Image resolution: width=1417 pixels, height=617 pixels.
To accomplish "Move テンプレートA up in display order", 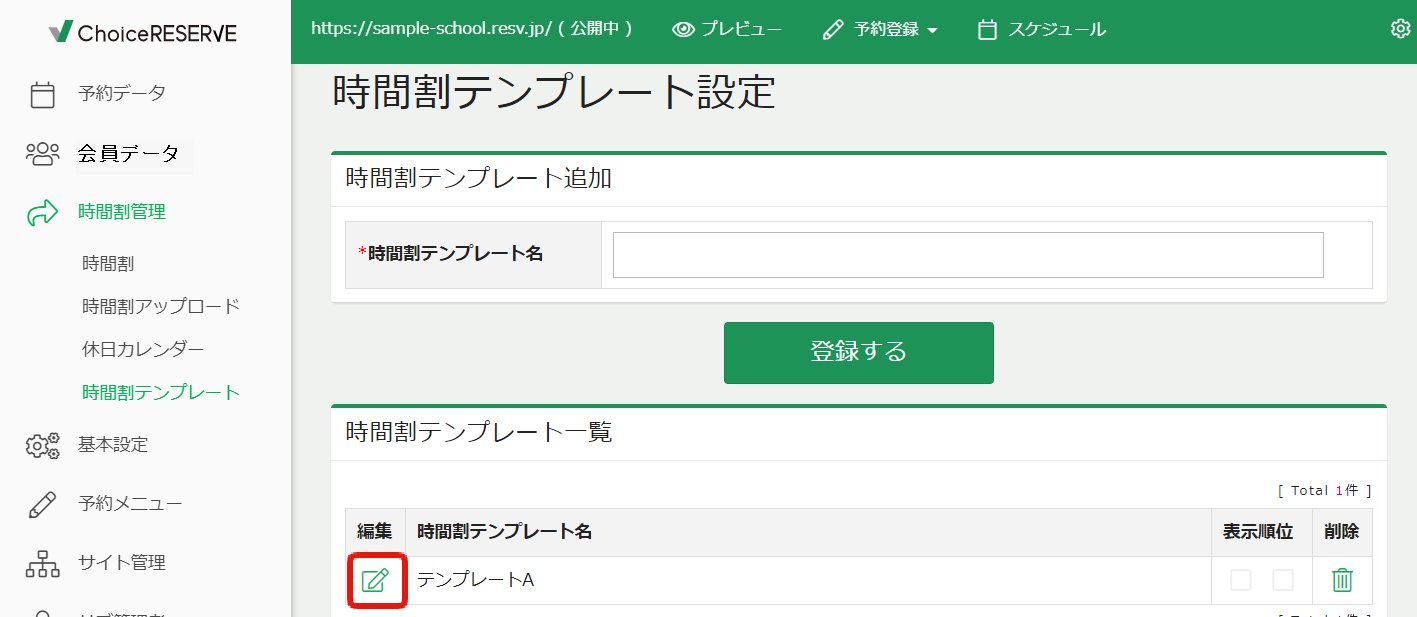I will click(x=1241, y=580).
